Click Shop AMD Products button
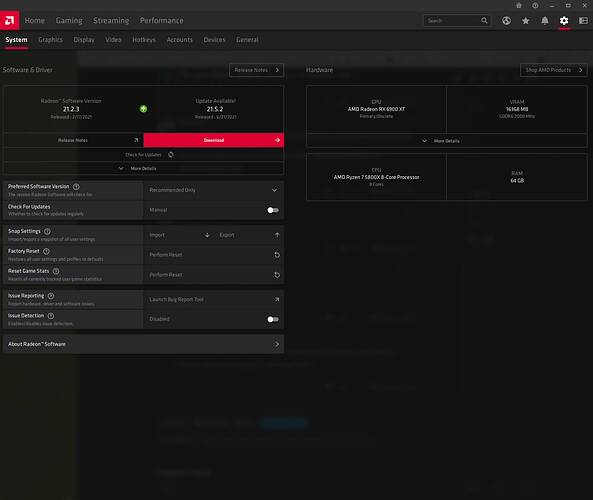The width and height of the screenshot is (593, 500). [554, 70]
